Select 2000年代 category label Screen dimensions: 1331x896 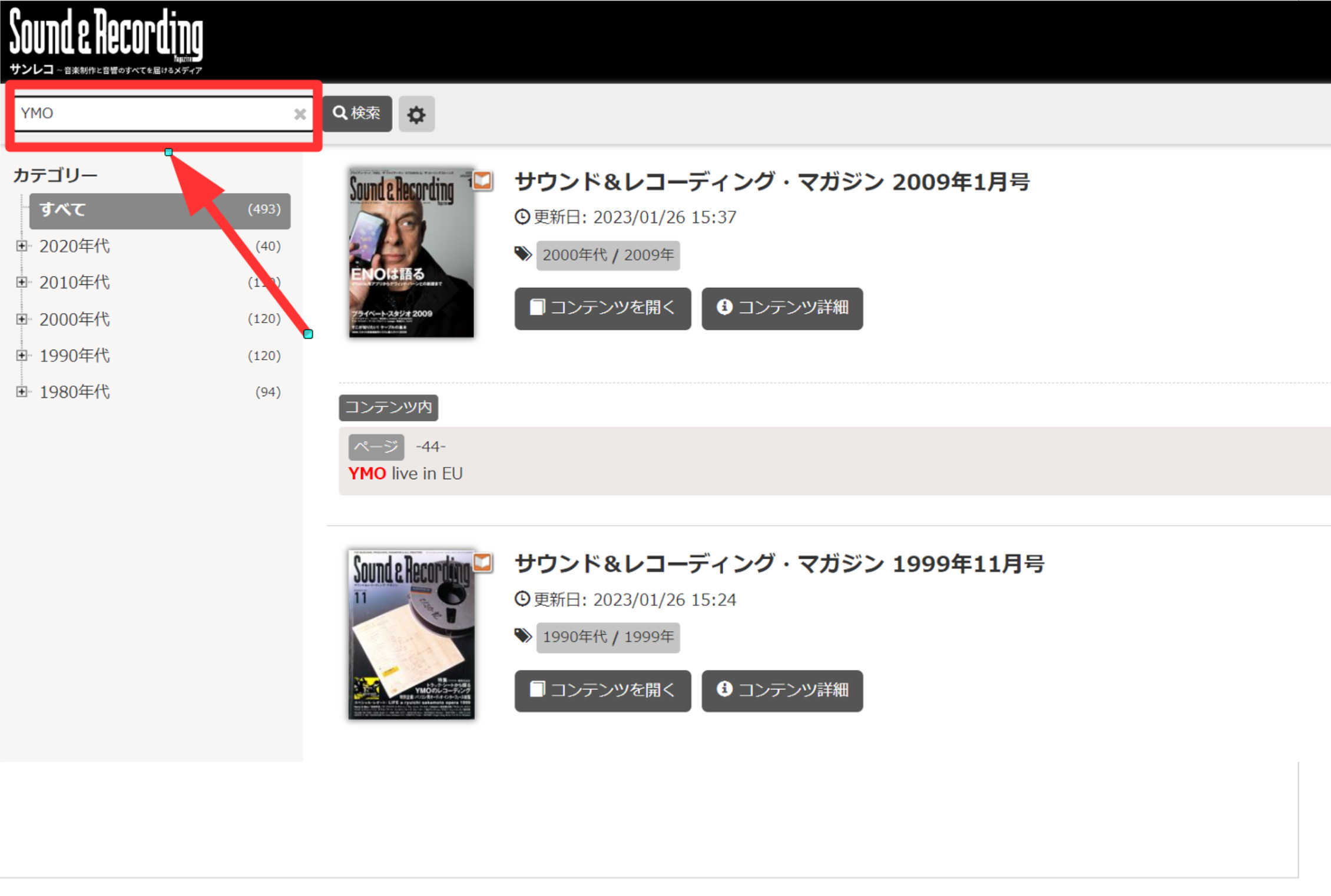point(74,319)
